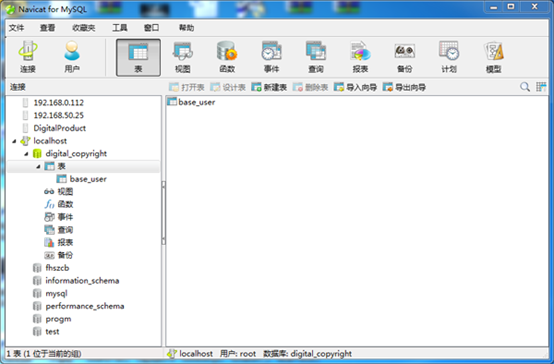Image resolution: width=554 pixels, height=364 pixels.
Task: Open the 备份 (Backup) toolbar icon
Action: point(405,57)
